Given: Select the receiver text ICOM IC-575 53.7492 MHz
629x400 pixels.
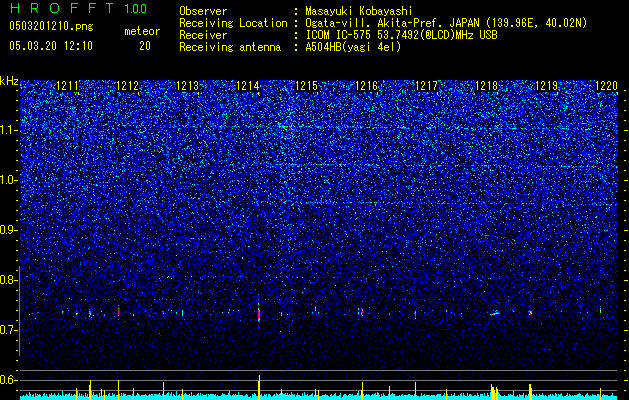Looking at the screenshot, I should point(401,35).
